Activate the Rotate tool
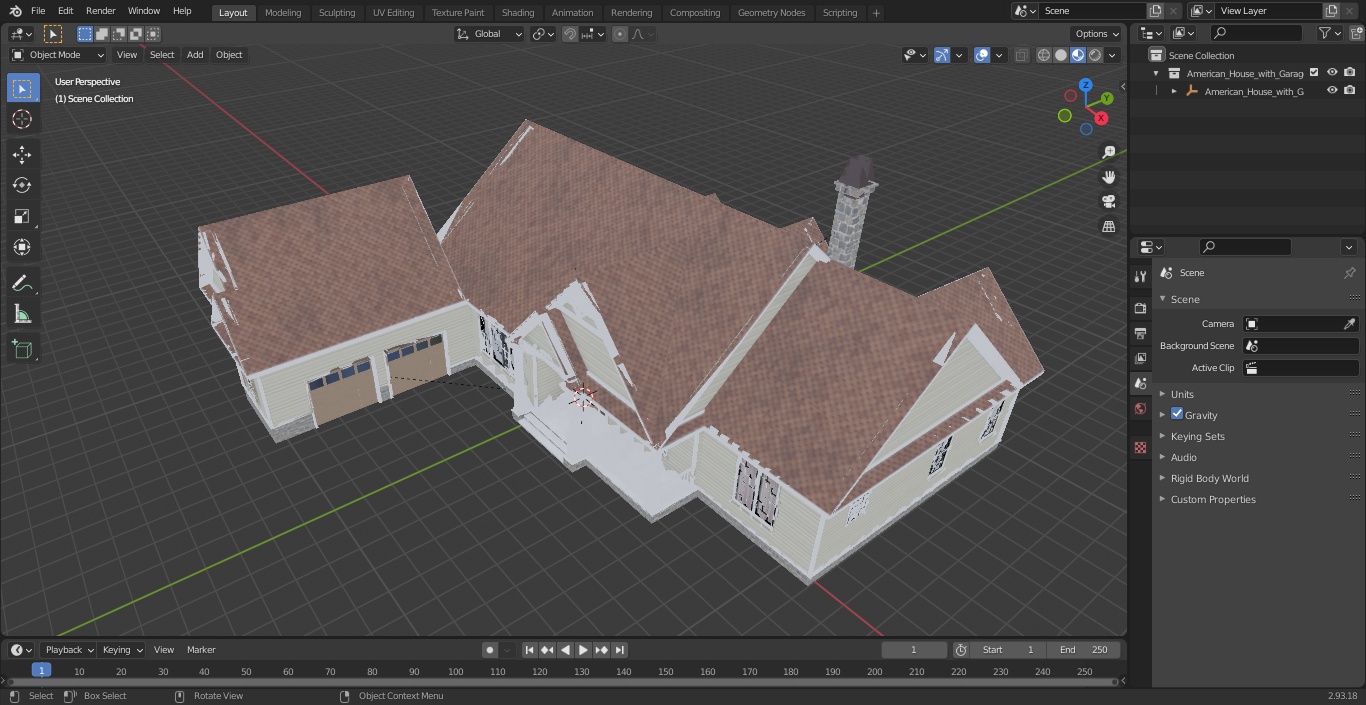 22,185
